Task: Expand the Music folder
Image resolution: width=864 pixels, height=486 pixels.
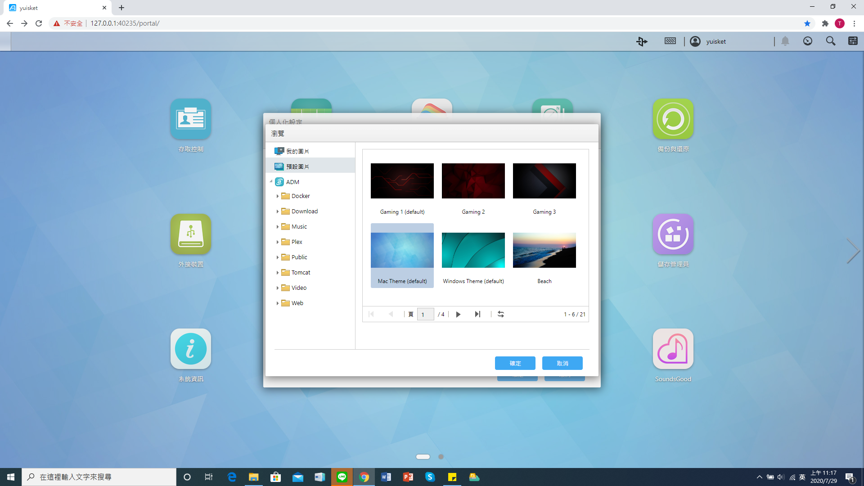Action: [277, 227]
